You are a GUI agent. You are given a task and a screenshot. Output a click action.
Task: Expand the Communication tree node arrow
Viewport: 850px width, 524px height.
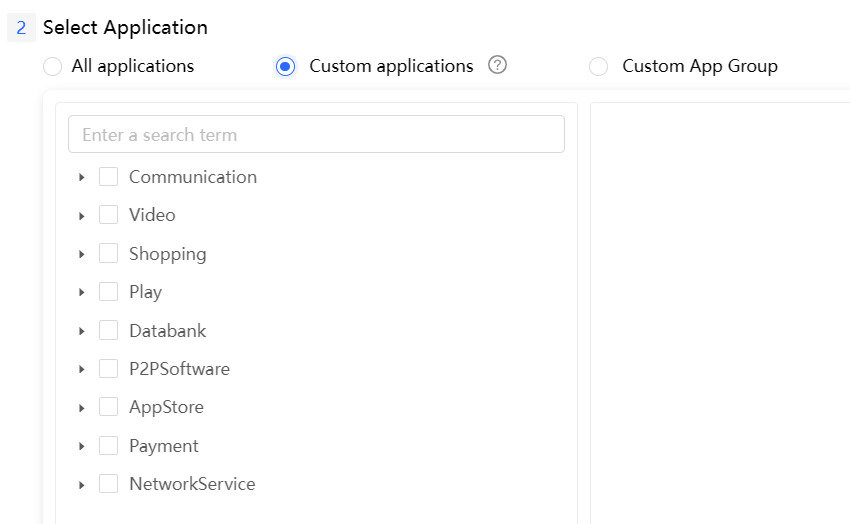82,177
